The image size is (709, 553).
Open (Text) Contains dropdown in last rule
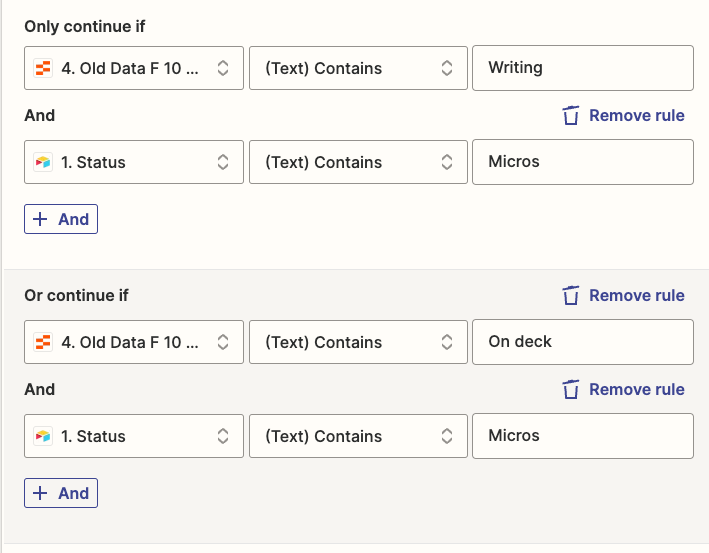click(358, 436)
